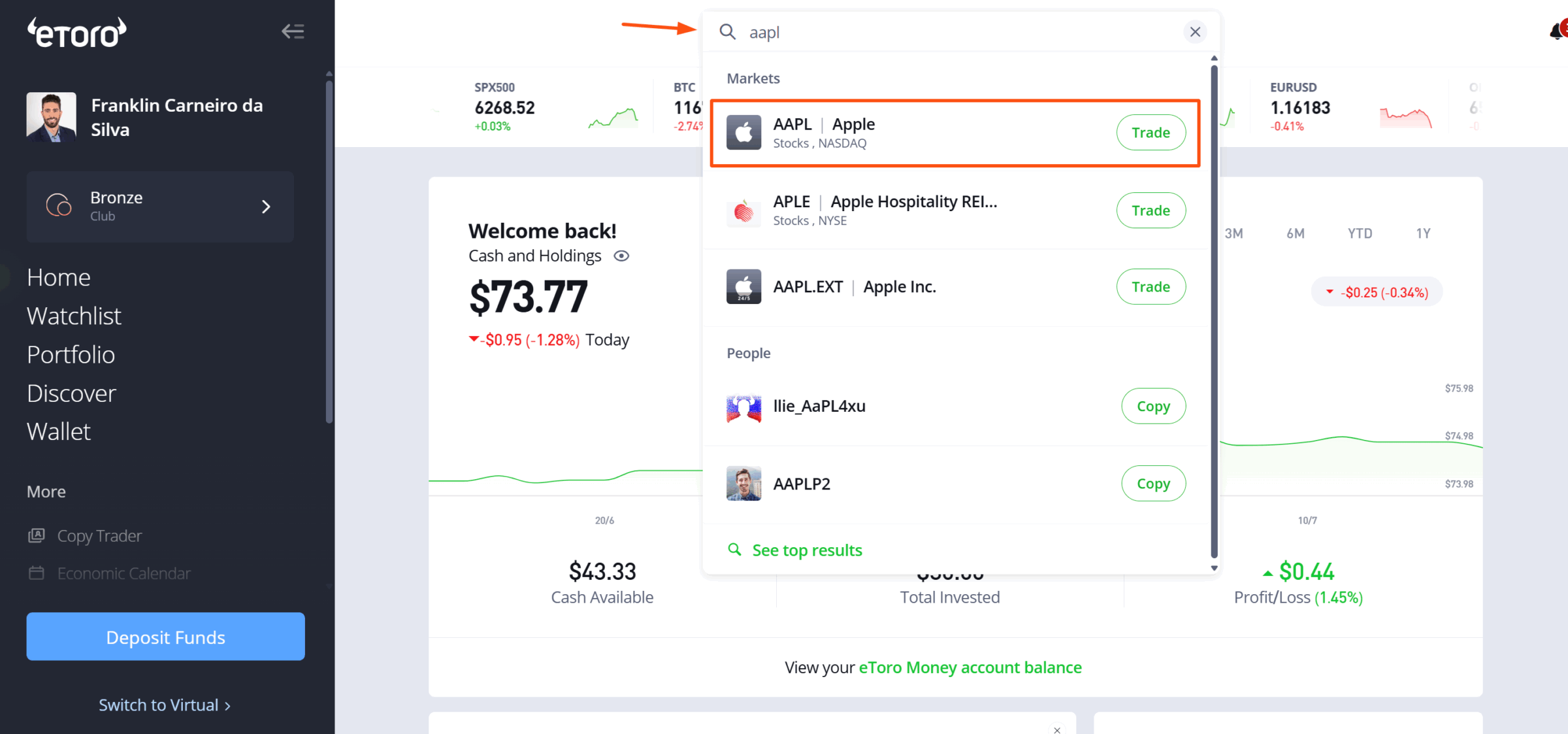Select the Apple Hospitality REIT logo
The height and width of the screenshot is (734, 1568).
coord(743,210)
